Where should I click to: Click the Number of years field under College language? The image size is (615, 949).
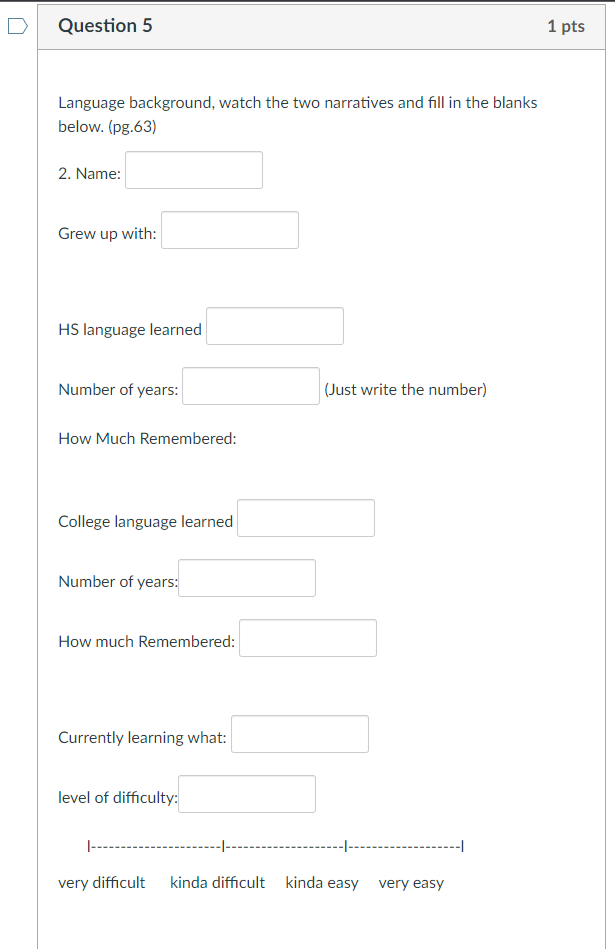coord(247,578)
